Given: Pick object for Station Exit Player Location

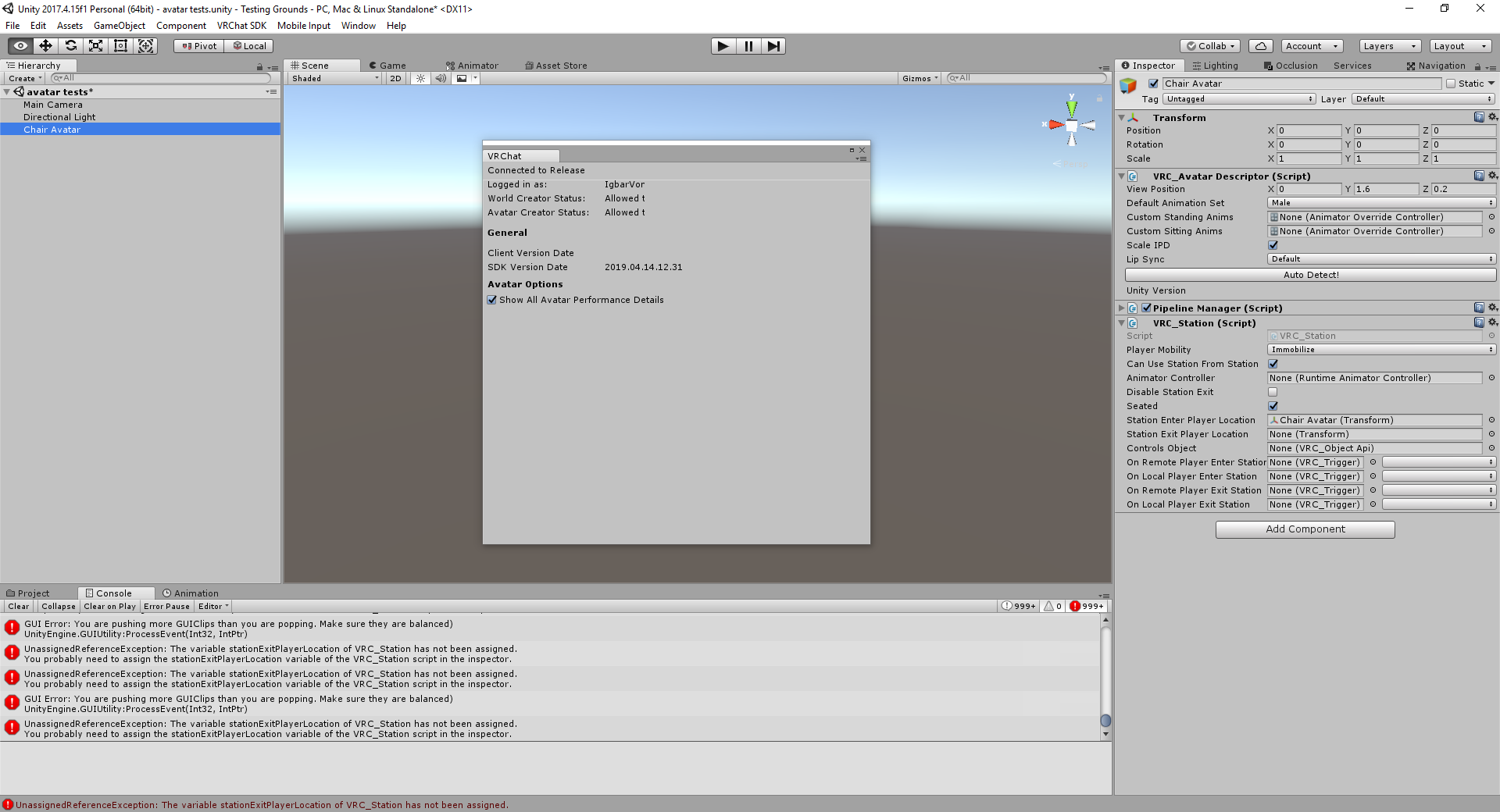Looking at the screenshot, I should (1491, 434).
